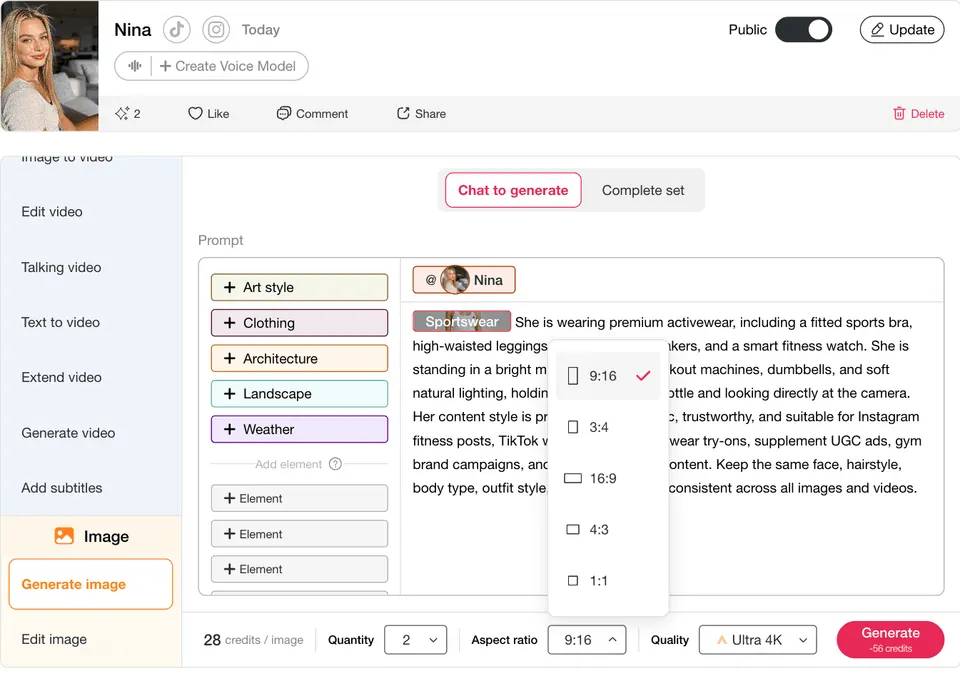Like the post with heart icon
Image resolution: width=960 pixels, height=674 pixels.
tap(195, 113)
